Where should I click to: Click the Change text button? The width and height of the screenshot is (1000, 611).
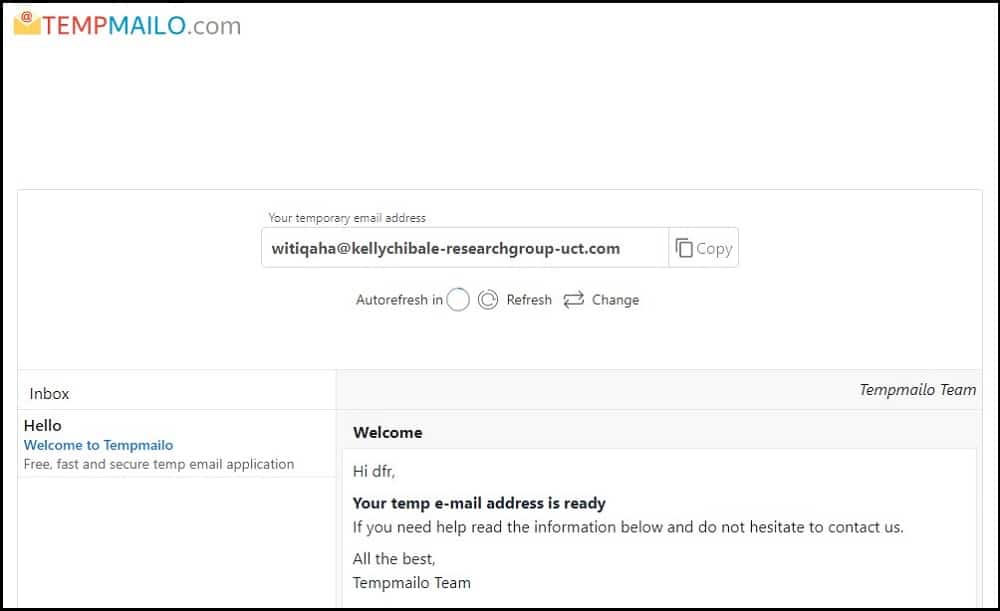coord(615,300)
